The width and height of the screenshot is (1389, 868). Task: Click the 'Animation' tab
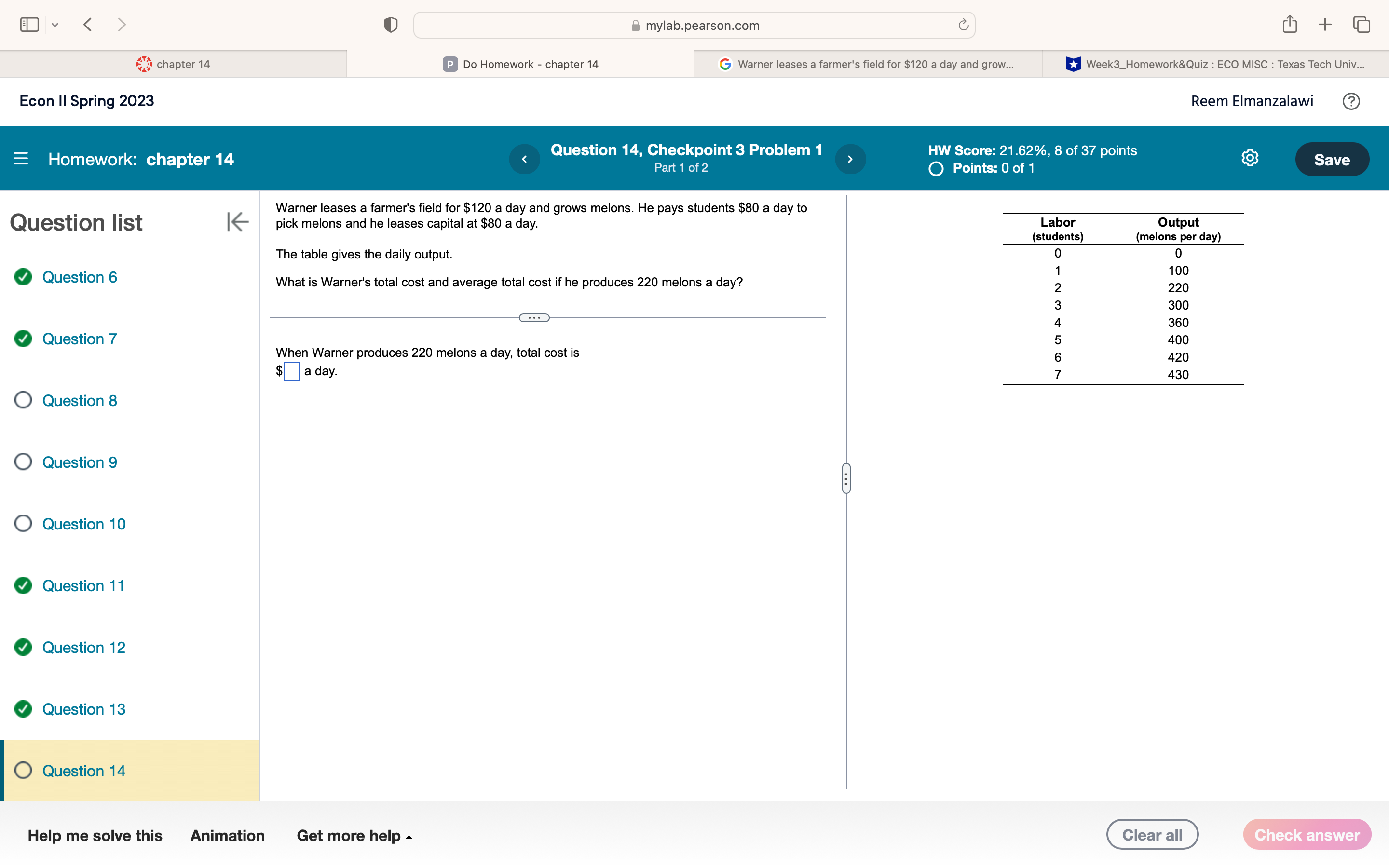point(227,836)
